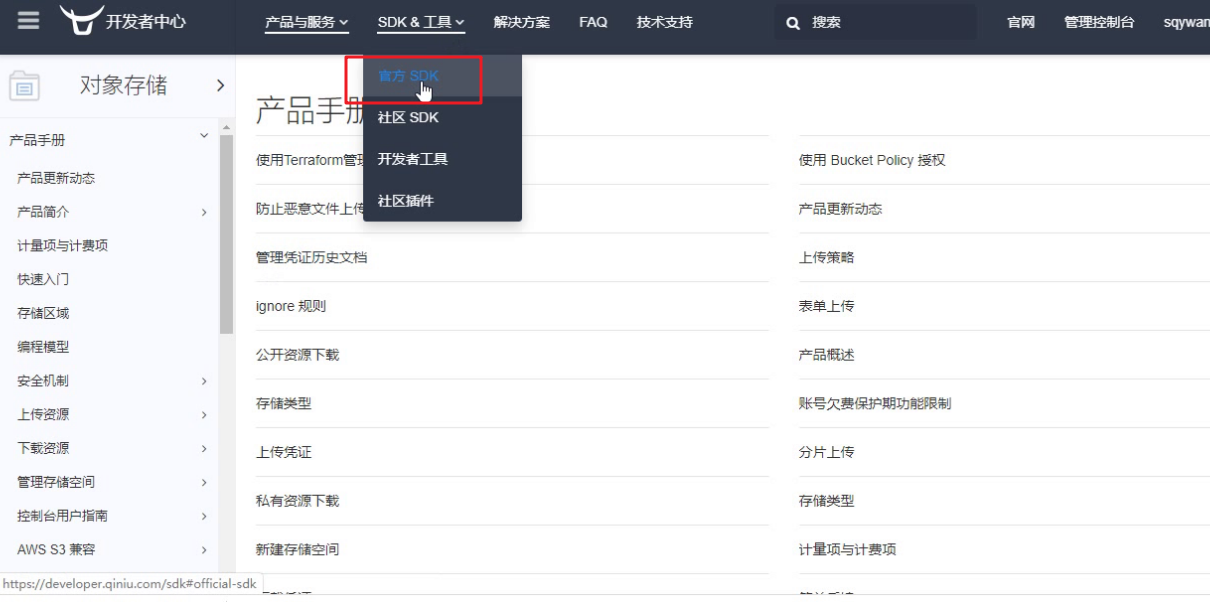This screenshot has height=602, width=1210.
Task: Click the sidebar scrollbar up arrow
Action: click(226, 127)
